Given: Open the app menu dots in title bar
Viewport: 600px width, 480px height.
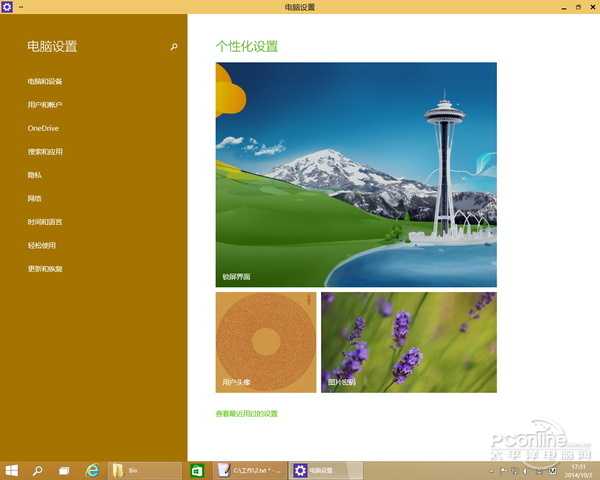Looking at the screenshot, I should coord(21,7).
